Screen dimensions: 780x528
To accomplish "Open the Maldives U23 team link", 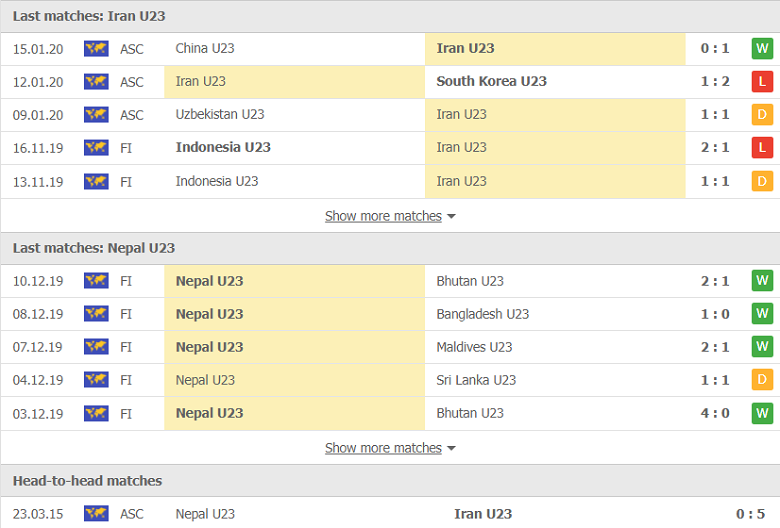I will pos(474,347).
